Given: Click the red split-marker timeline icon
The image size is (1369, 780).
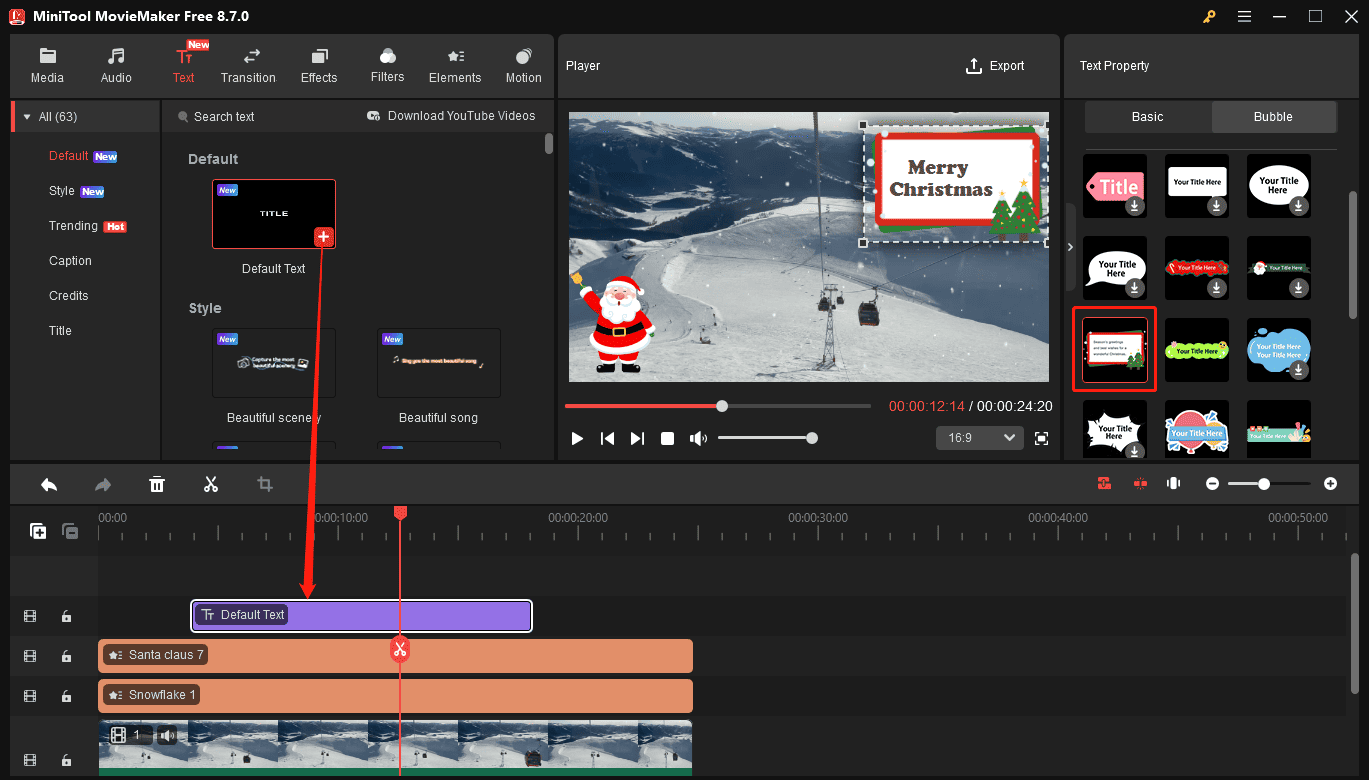Looking at the screenshot, I should click(x=1140, y=484).
